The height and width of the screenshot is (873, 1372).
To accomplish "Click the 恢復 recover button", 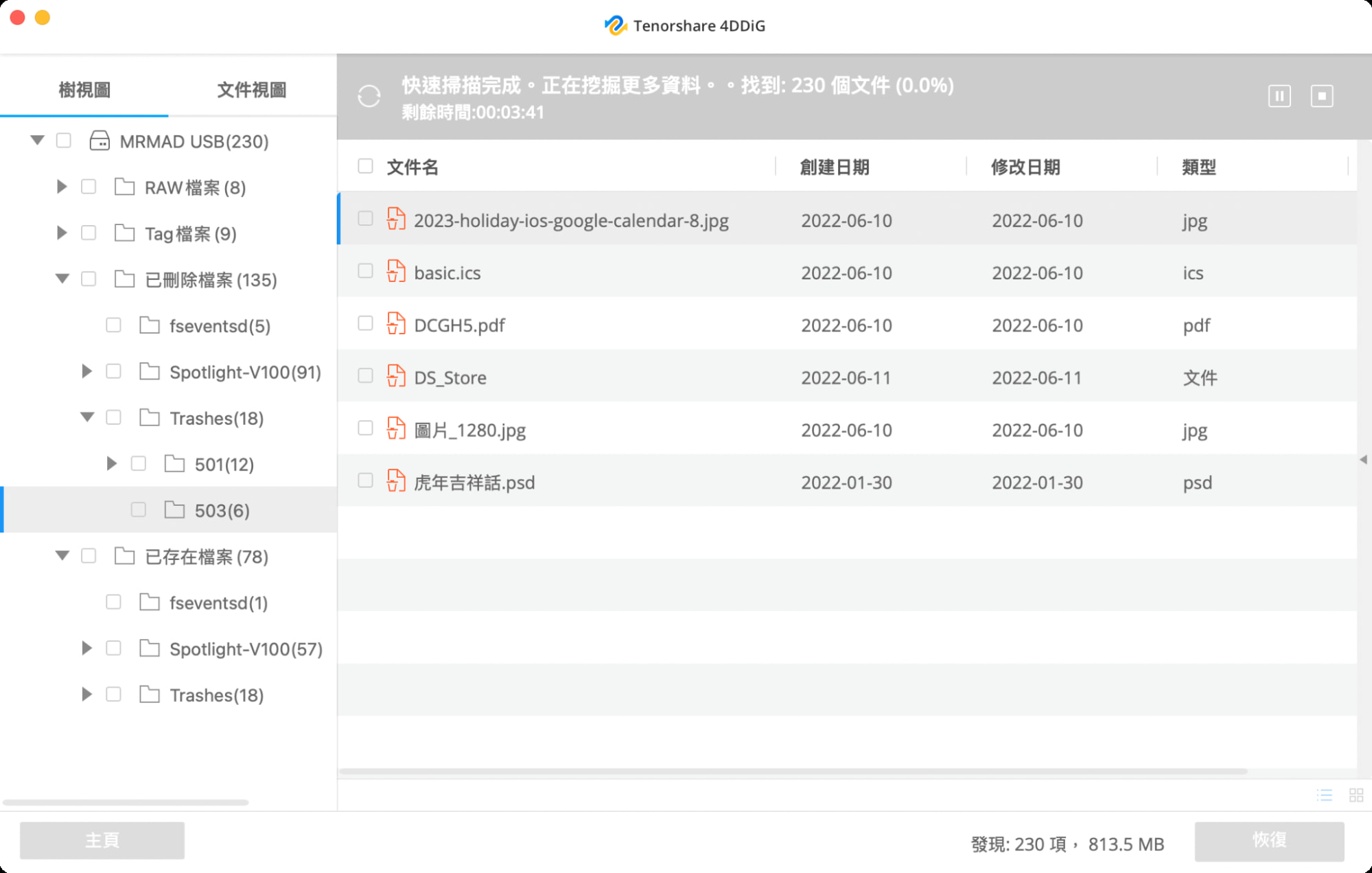I will click(x=1268, y=841).
